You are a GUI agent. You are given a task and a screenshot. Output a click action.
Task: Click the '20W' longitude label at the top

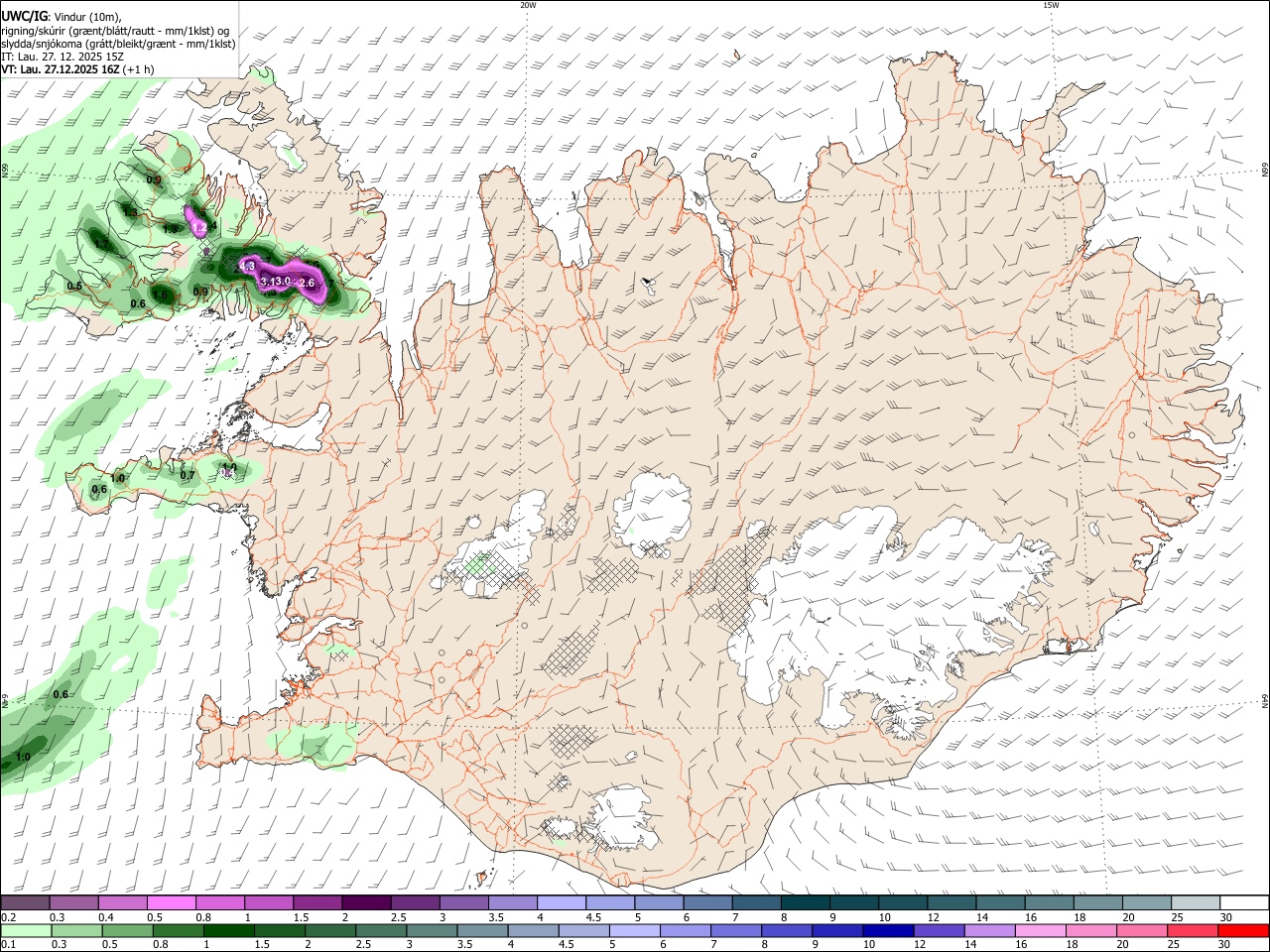coord(528,5)
